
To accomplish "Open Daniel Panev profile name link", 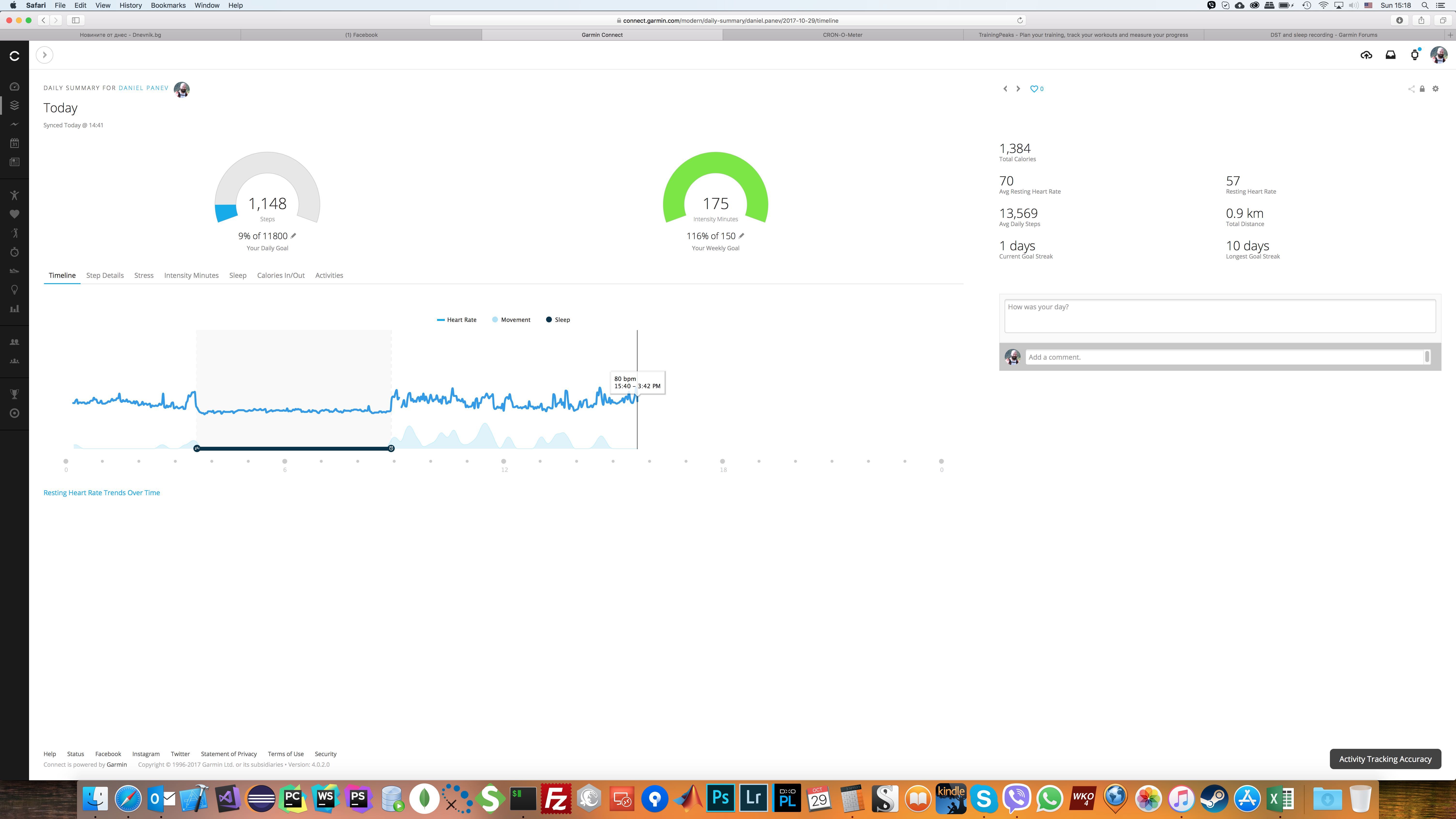I will (144, 88).
